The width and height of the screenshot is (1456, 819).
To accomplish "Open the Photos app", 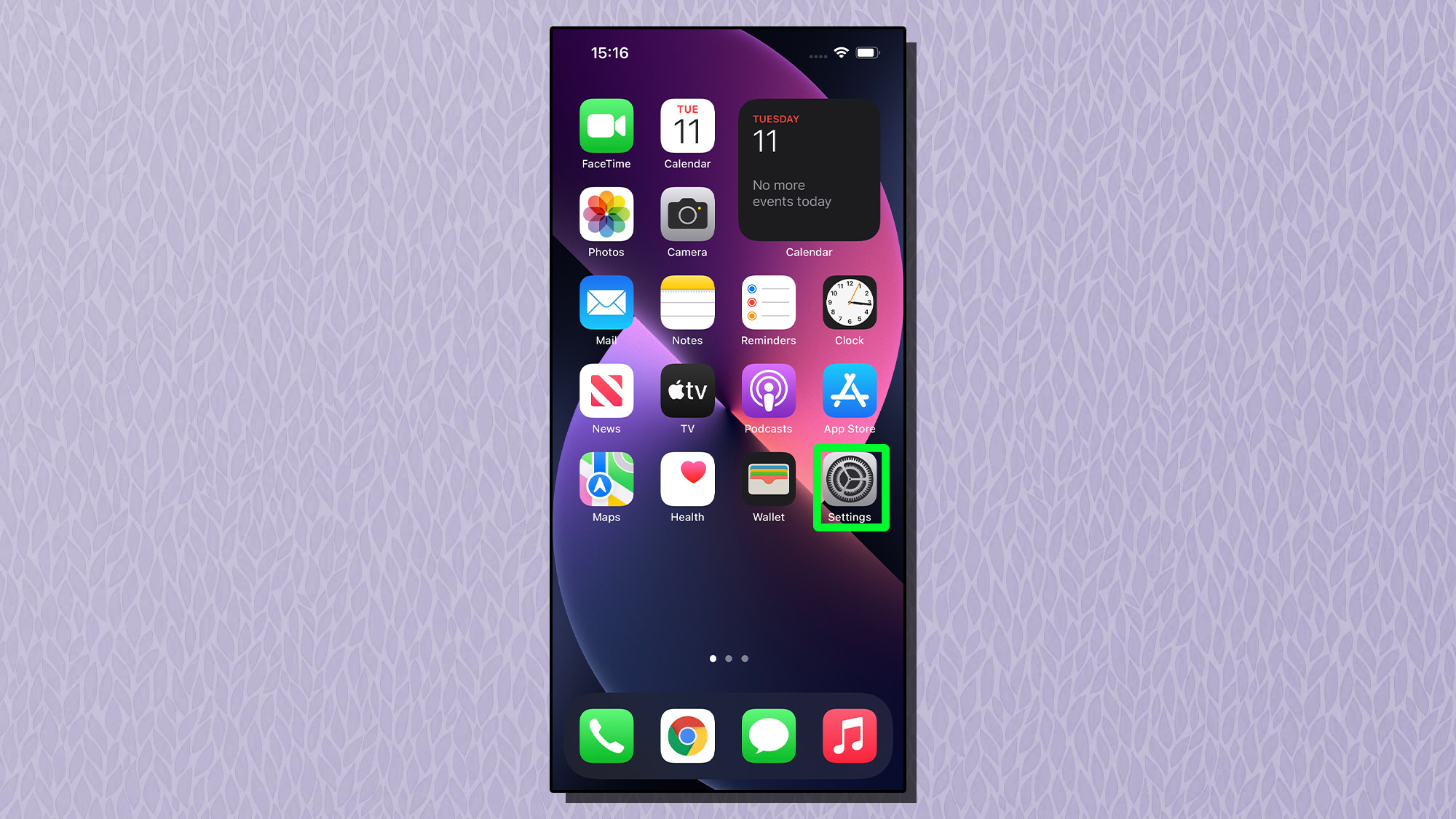I will (607, 216).
